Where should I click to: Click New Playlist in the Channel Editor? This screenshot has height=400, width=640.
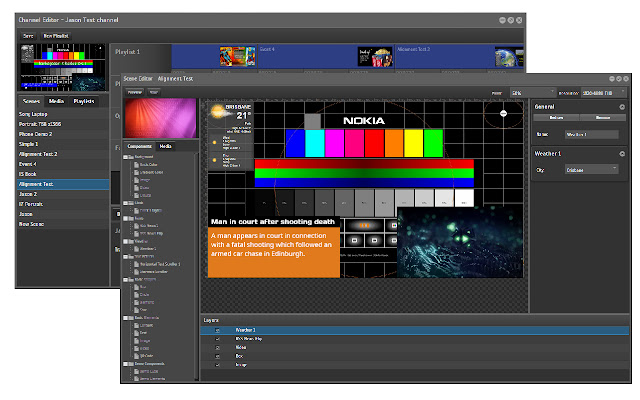point(56,36)
